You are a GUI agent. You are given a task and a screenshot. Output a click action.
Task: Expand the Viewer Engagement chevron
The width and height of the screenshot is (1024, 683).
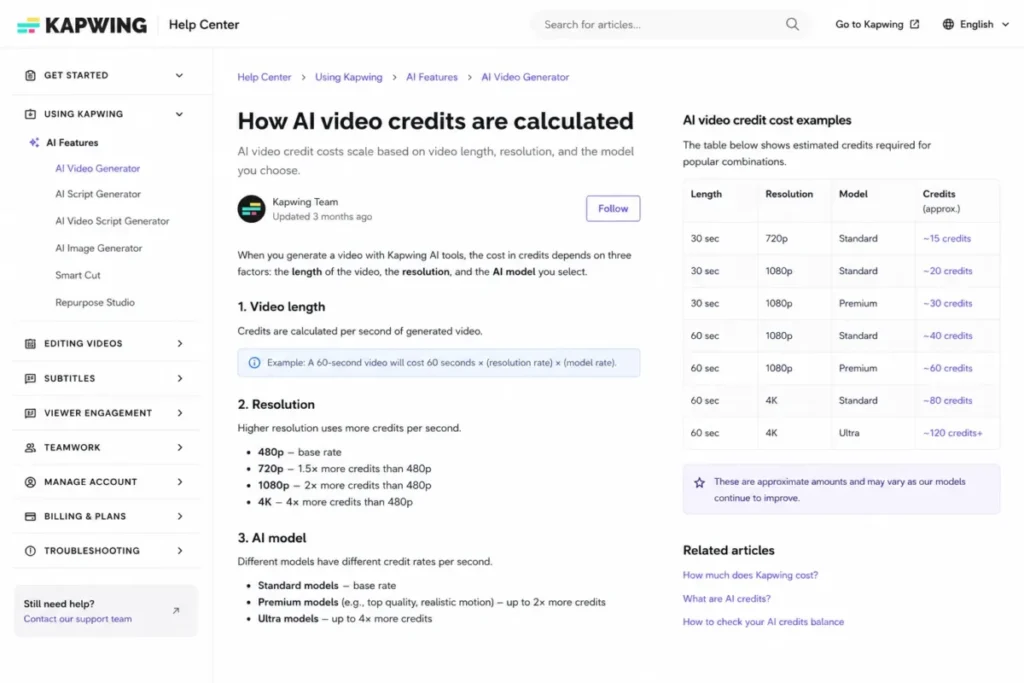coord(180,413)
